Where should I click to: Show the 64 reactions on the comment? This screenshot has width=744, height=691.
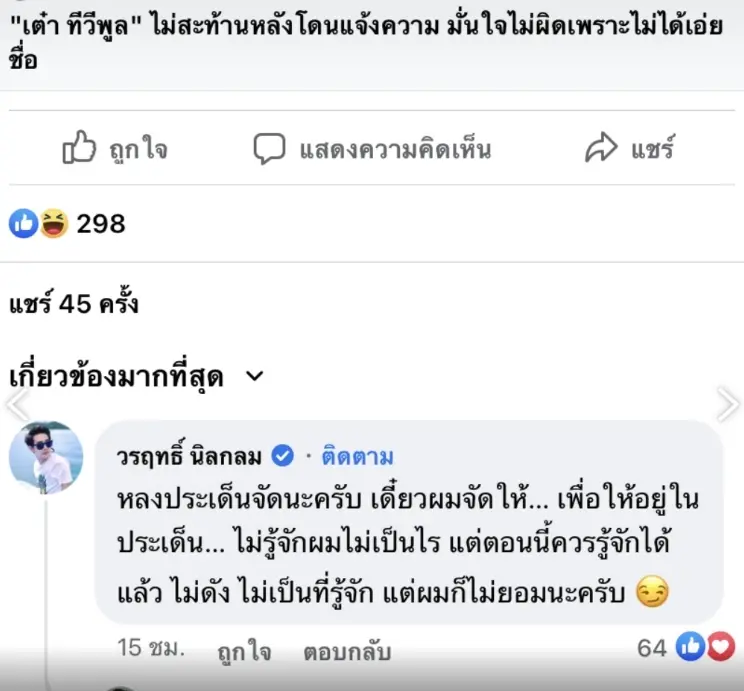652,648
